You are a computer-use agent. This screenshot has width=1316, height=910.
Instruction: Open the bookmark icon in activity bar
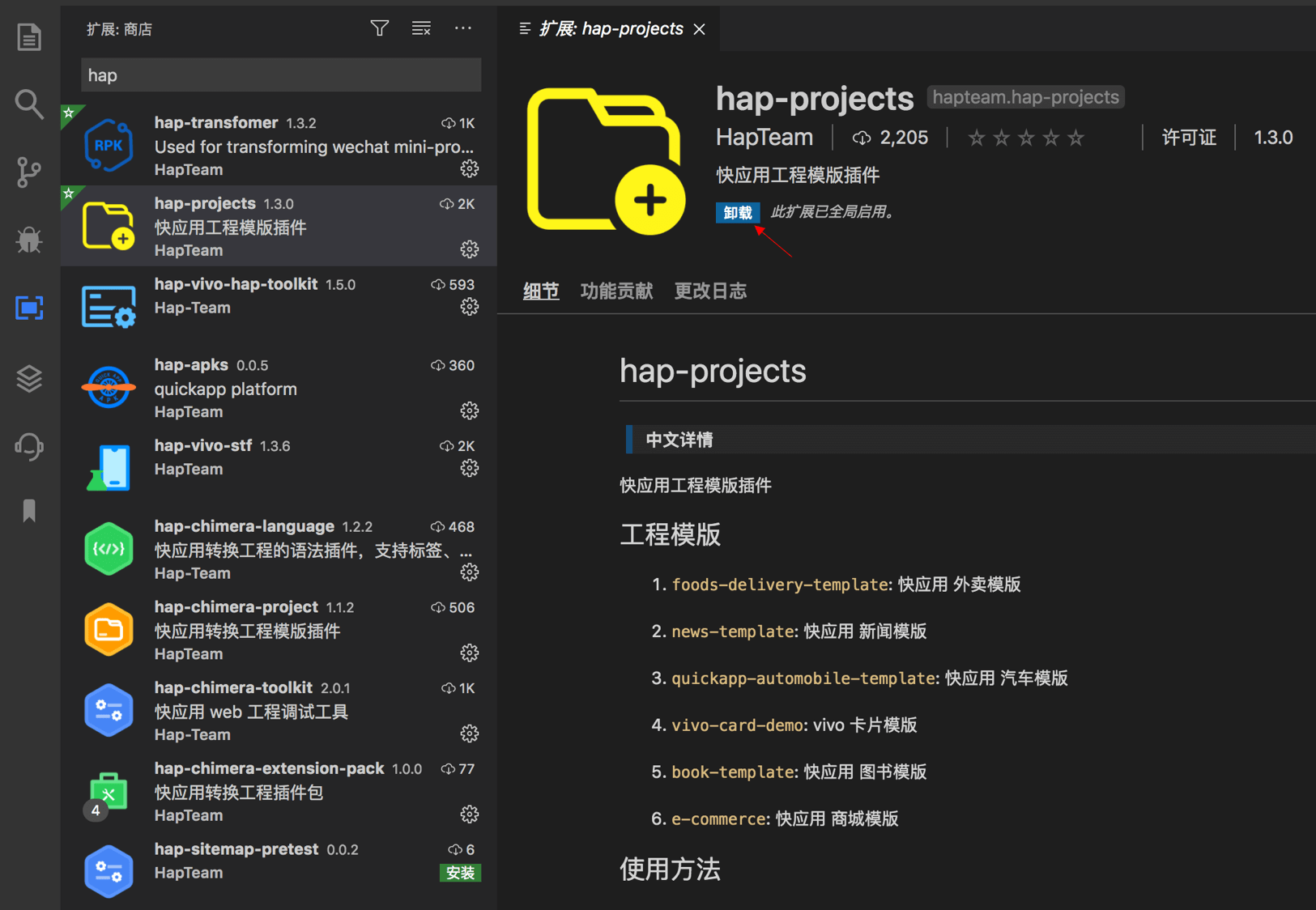(29, 511)
